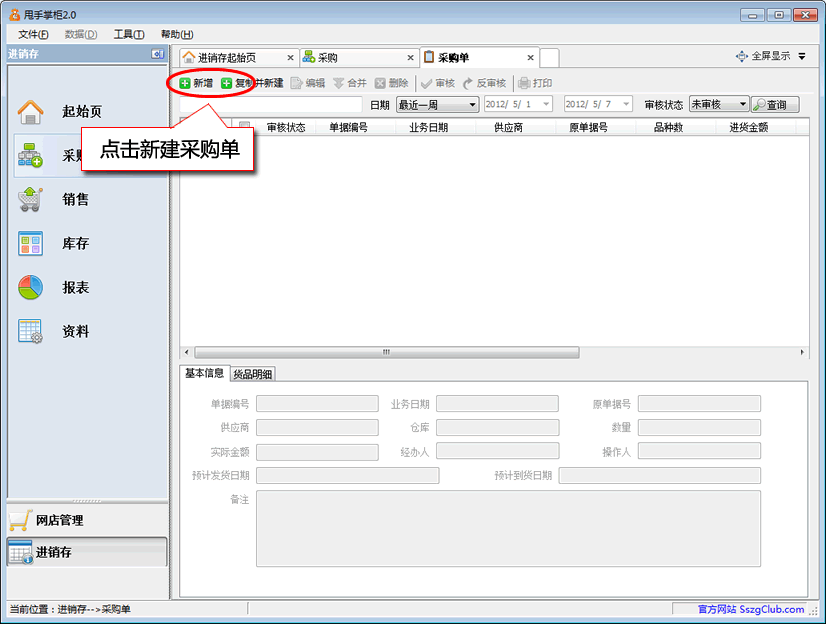Screen dimensions: 826x624
Task: Click the 预计到货日期 field
Action: click(660, 476)
